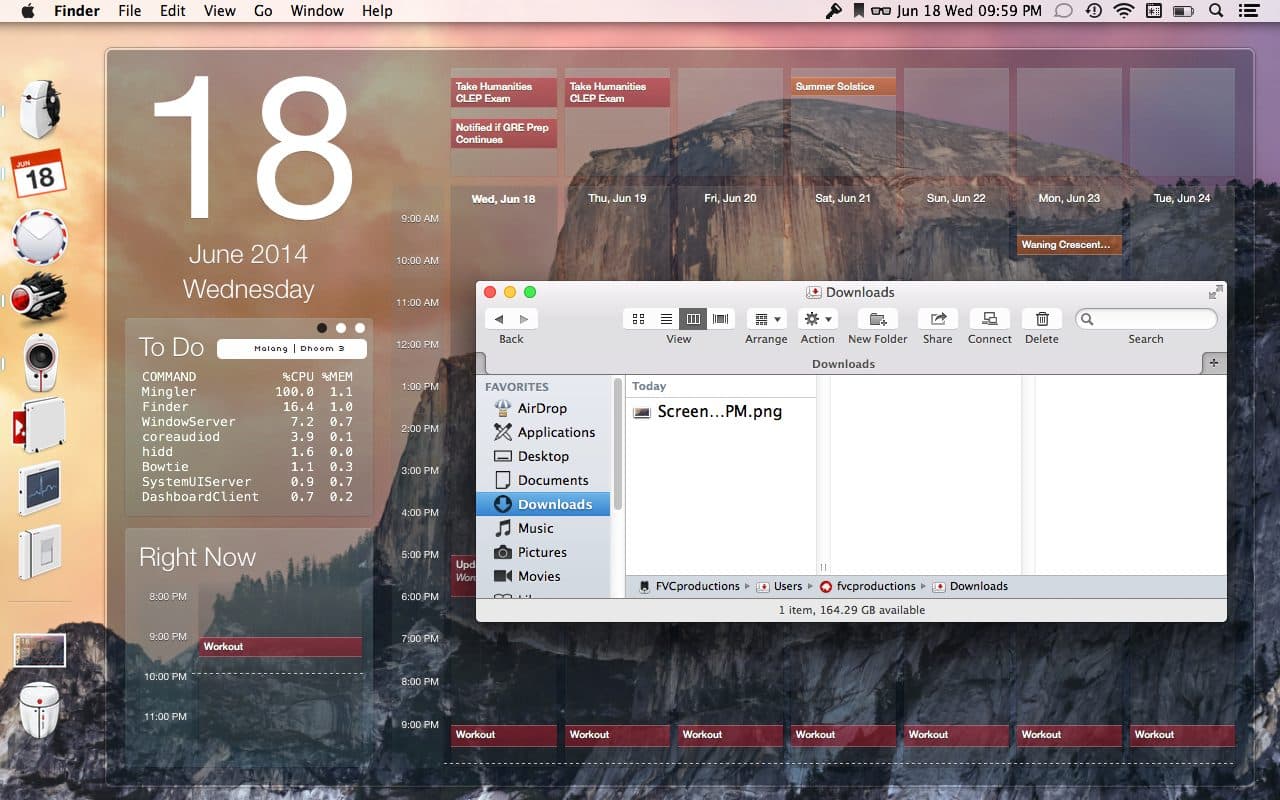
Task: Switch Finder to Cover Flow view
Action: [x=720, y=319]
